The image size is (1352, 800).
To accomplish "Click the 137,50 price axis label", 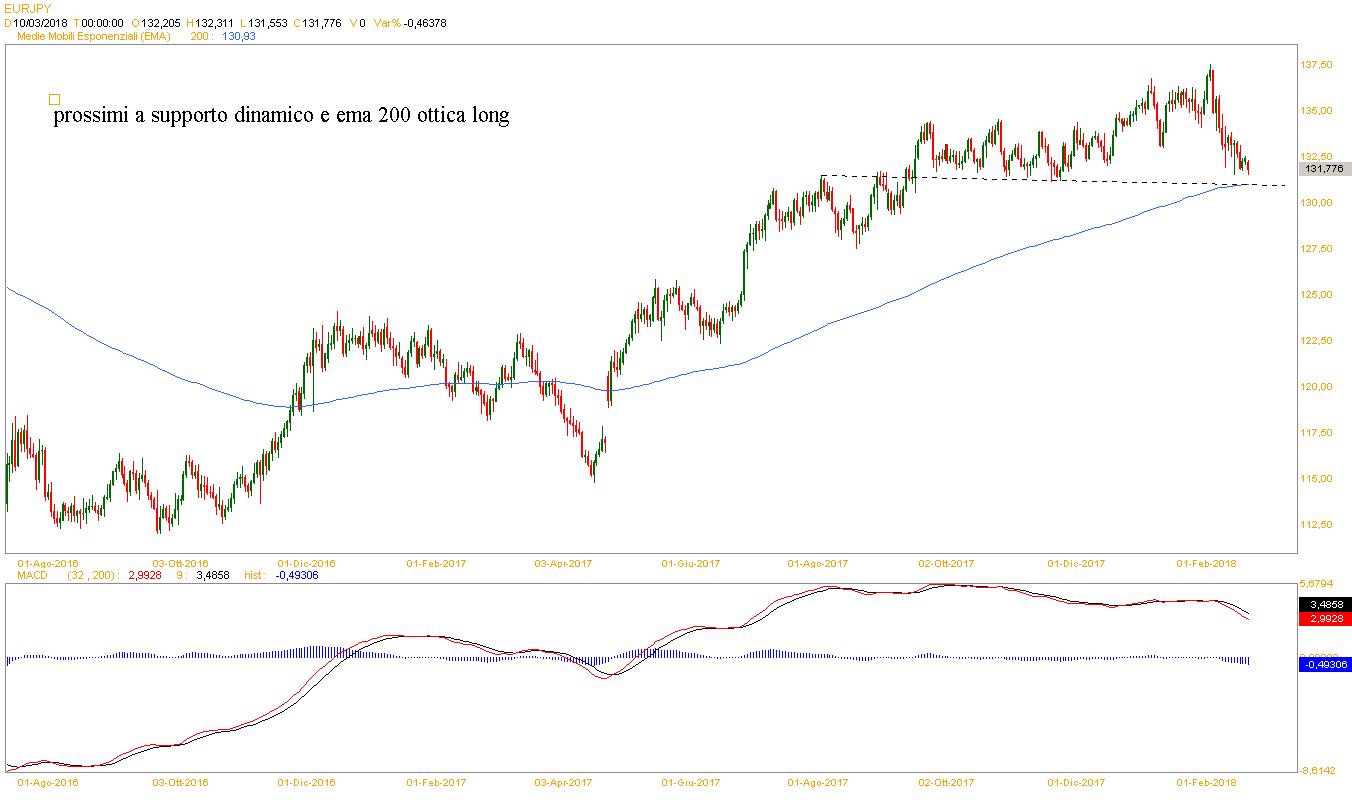I will (1316, 65).
